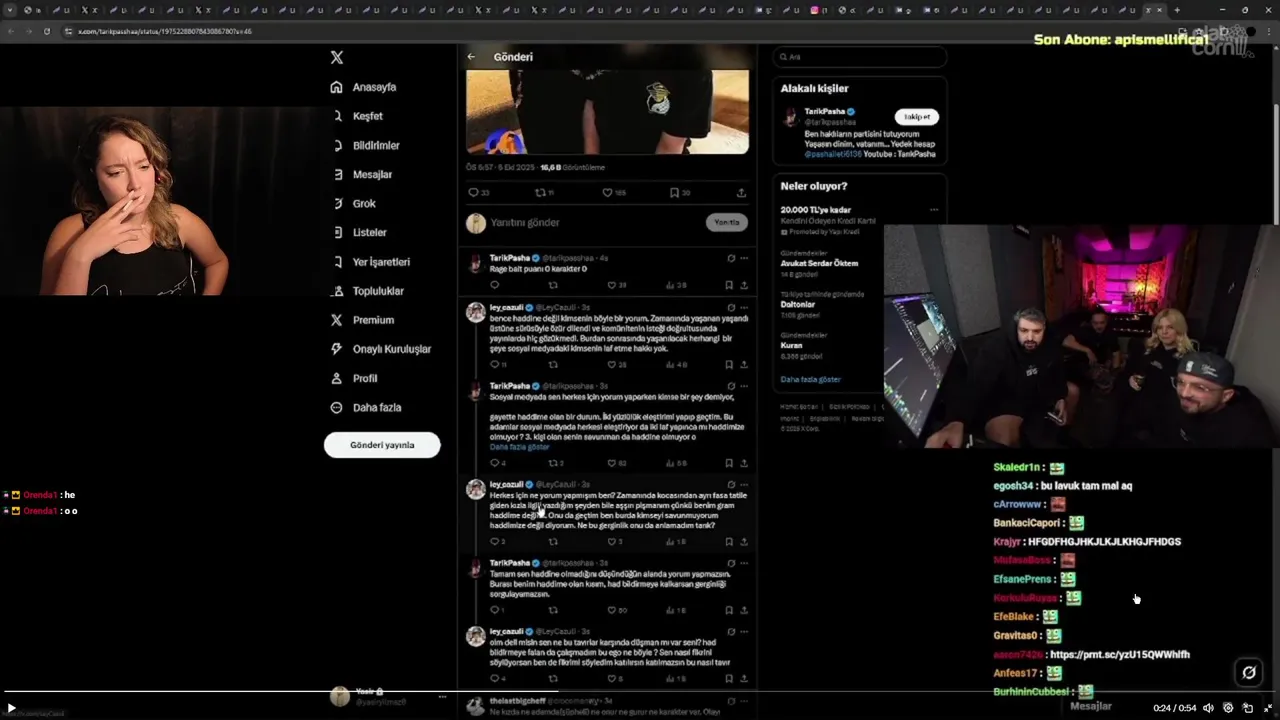Reply to 'Rage bait puanı 0' comment
The height and width of the screenshot is (720, 1280).
click(494, 285)
